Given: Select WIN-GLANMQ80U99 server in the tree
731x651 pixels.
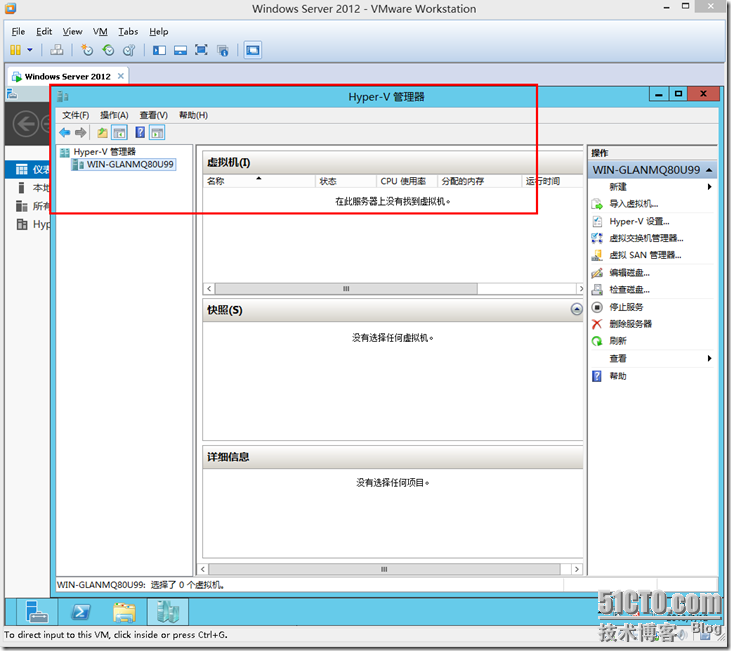Looking at the screenshot, I should point(124,164).
